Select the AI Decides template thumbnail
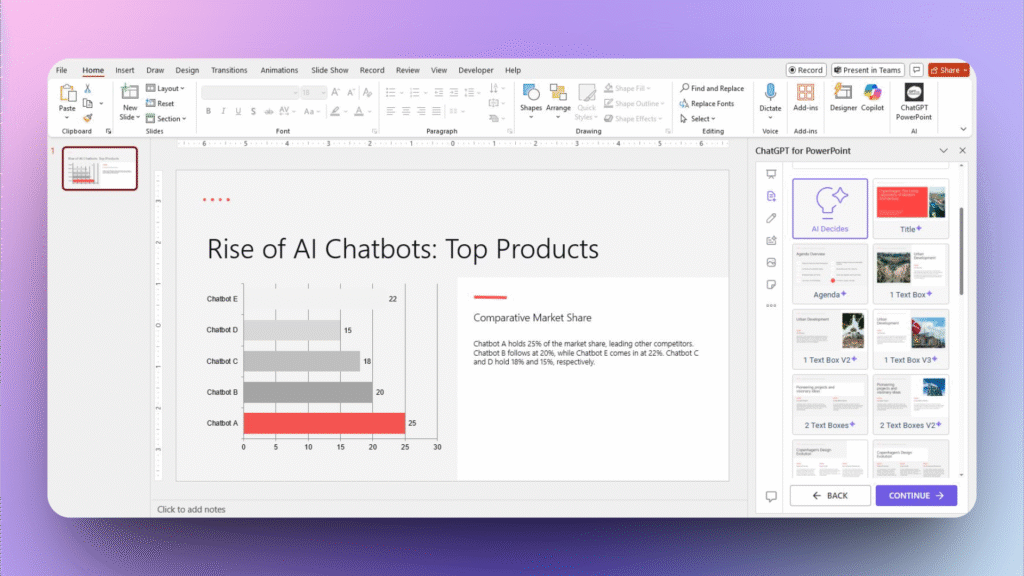The width and height of the screenshot is (1024, 576). (829, 206)
